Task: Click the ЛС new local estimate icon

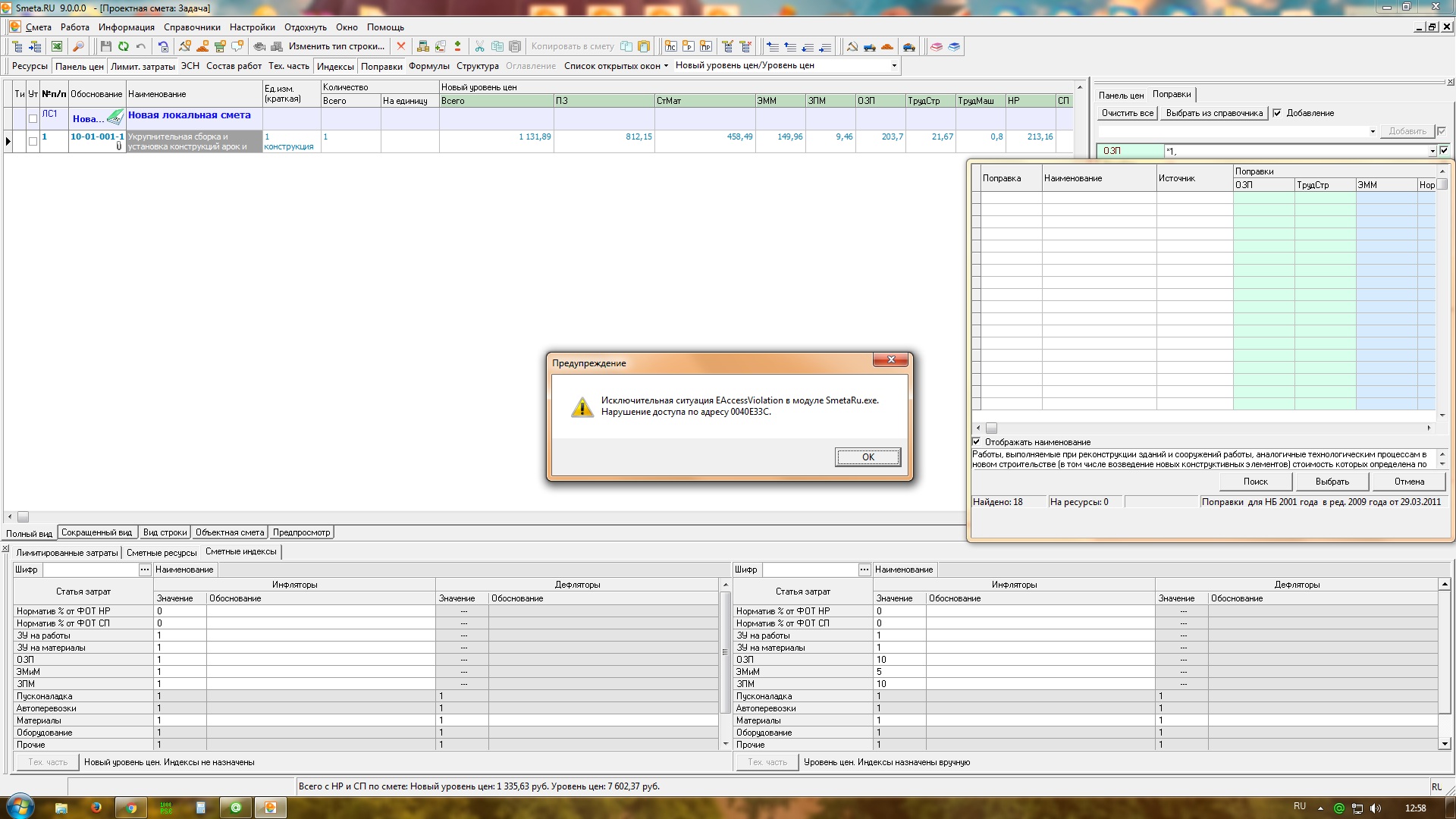Action: [670, 46]
